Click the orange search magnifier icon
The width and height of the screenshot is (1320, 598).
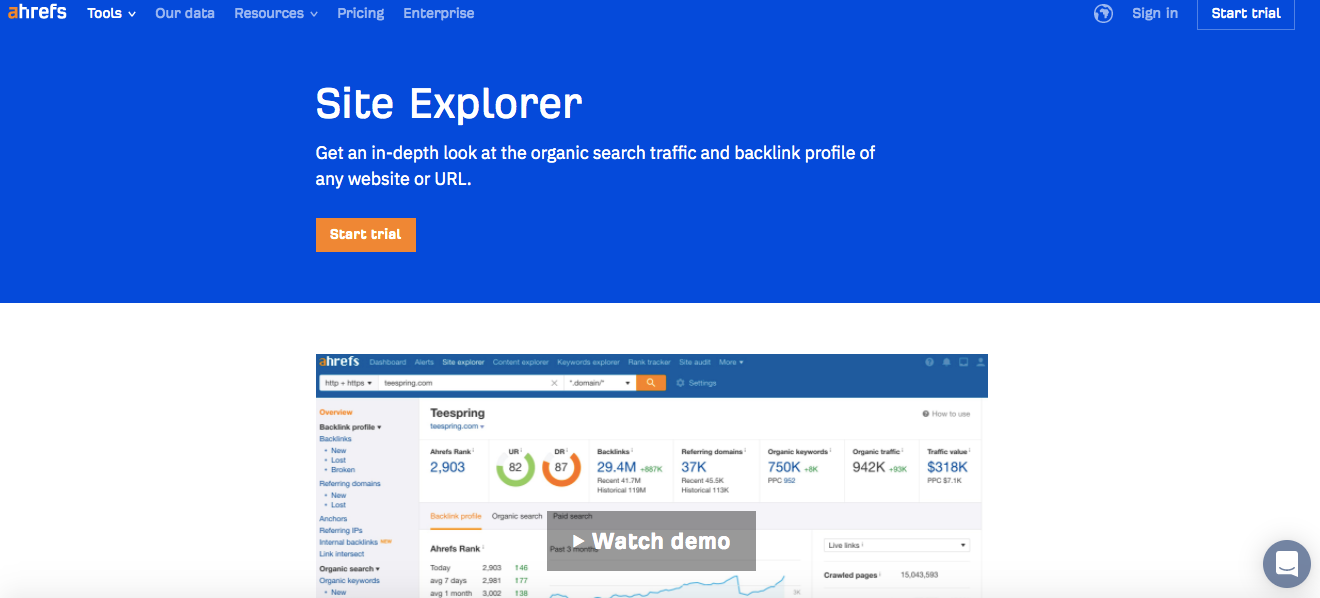(x=650, y=382)
